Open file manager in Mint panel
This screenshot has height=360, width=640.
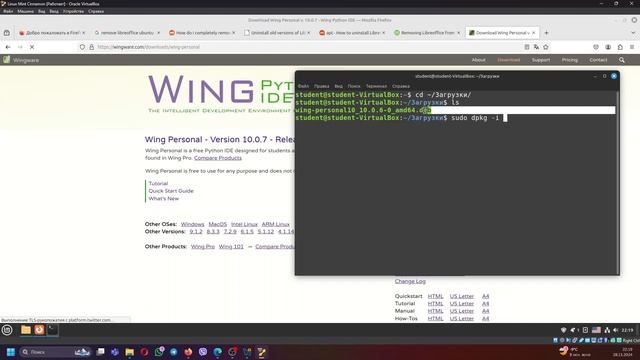click(x=26, y=330)
